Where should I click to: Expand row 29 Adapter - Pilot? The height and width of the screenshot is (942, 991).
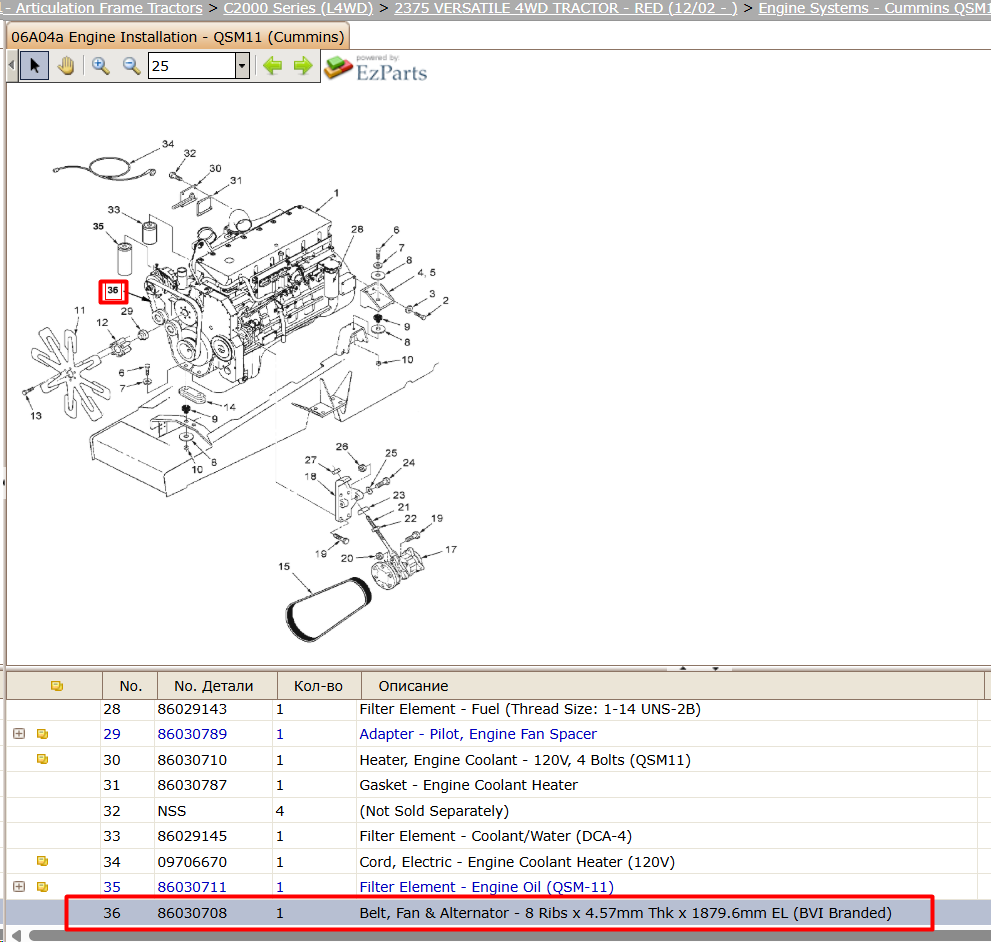pos(19,734)
